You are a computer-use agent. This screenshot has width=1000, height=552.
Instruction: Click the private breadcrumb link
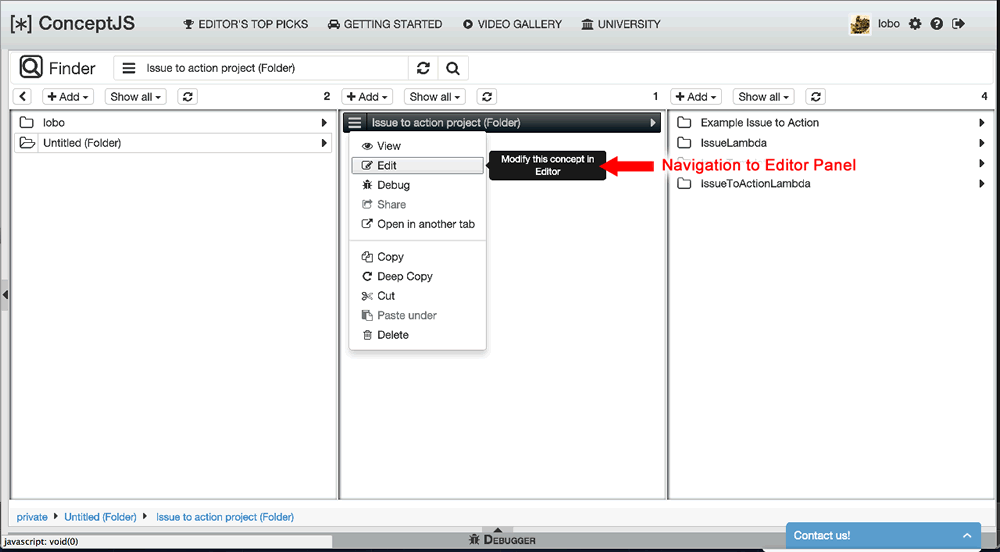[32, 517]
